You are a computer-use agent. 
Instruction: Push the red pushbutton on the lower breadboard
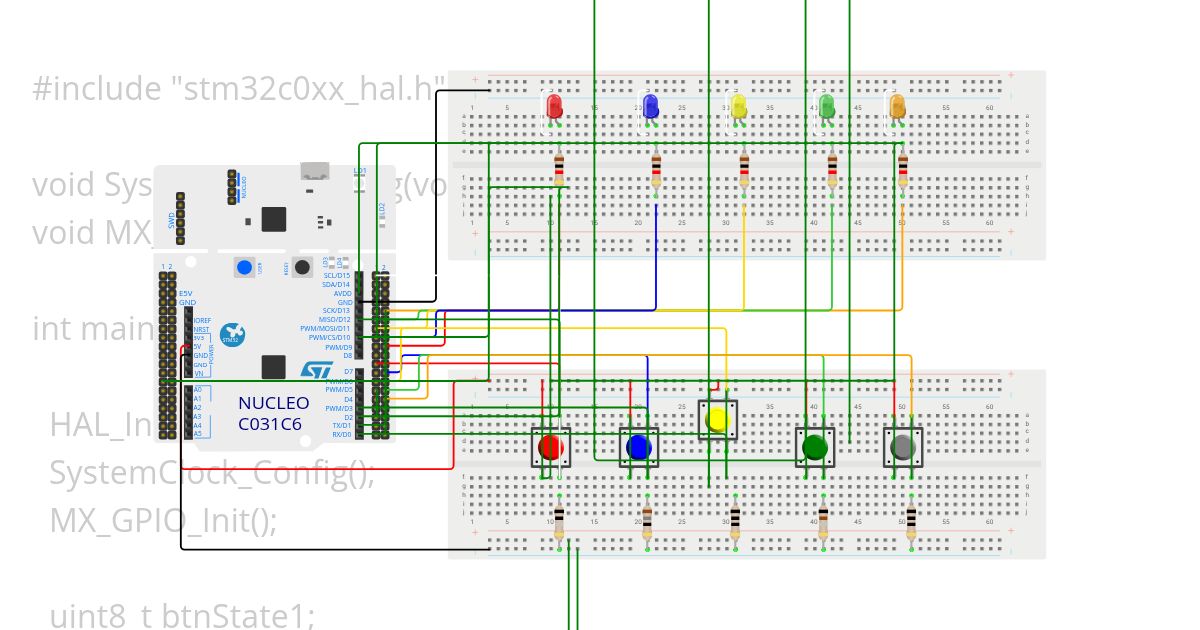[550, 447]
